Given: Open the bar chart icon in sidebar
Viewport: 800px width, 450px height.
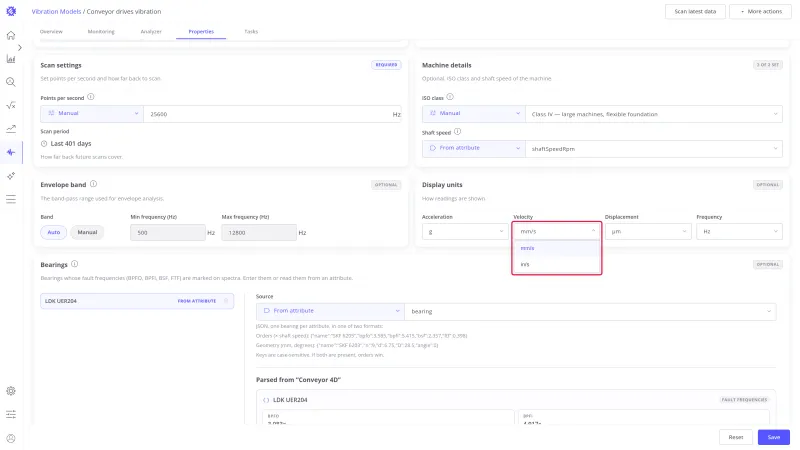Looking at the screenshot, I should coord(11,59).
